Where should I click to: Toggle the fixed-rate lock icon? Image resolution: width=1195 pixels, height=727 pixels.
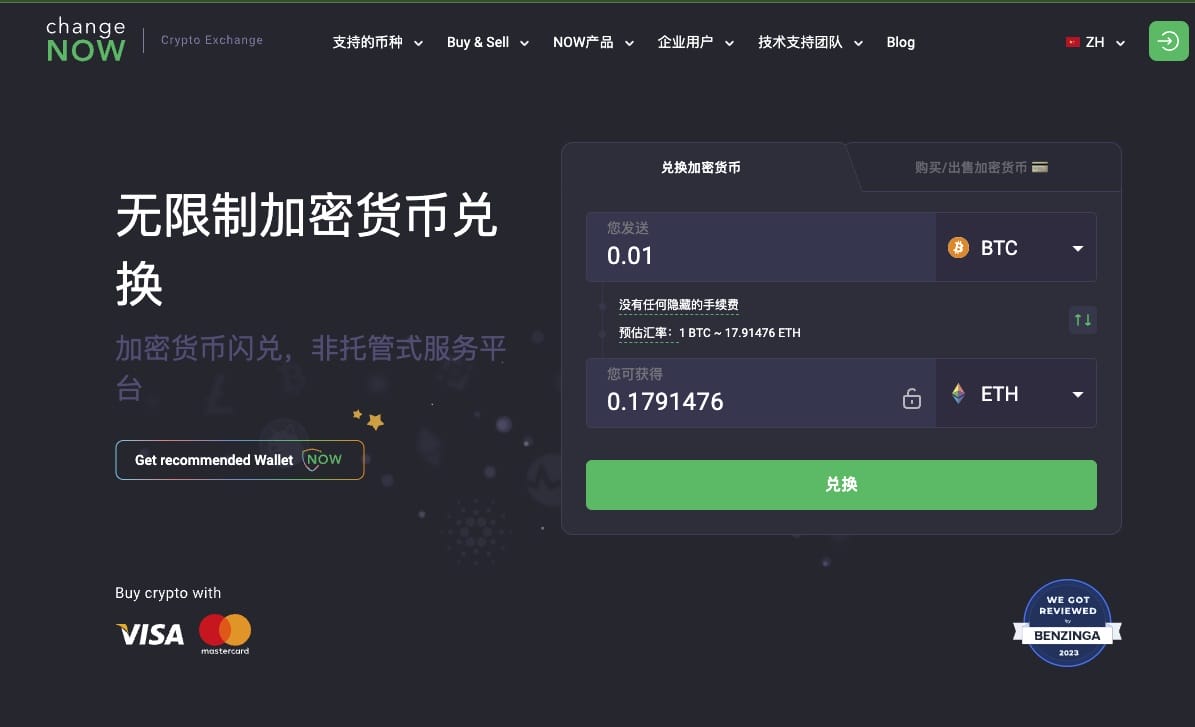click(x=911, y=399)
